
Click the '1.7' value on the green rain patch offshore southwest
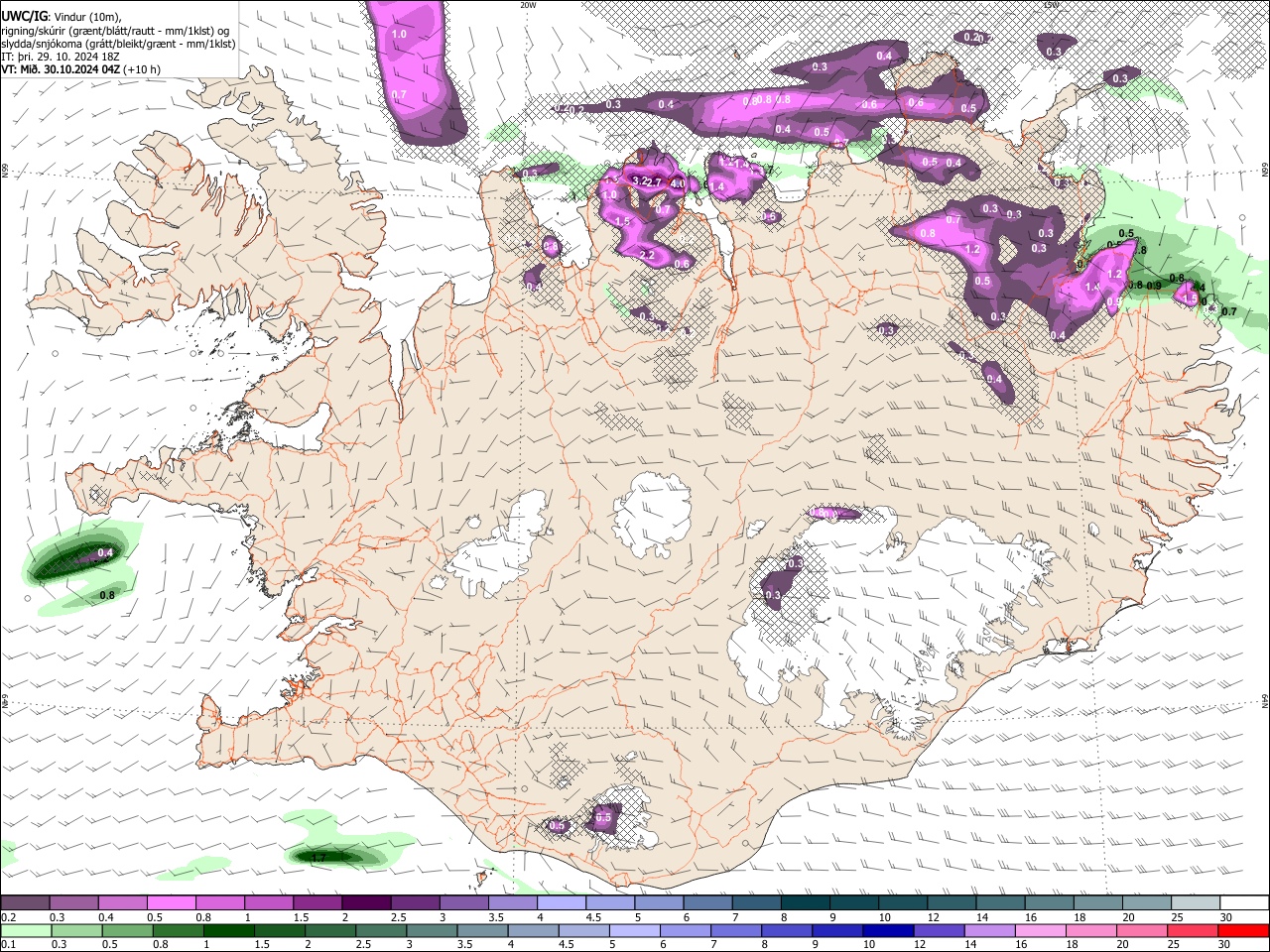coord(318,858)
